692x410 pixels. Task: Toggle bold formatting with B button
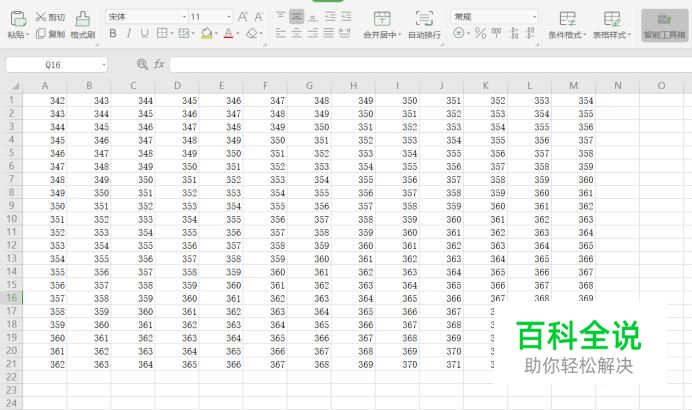point(113,33)
